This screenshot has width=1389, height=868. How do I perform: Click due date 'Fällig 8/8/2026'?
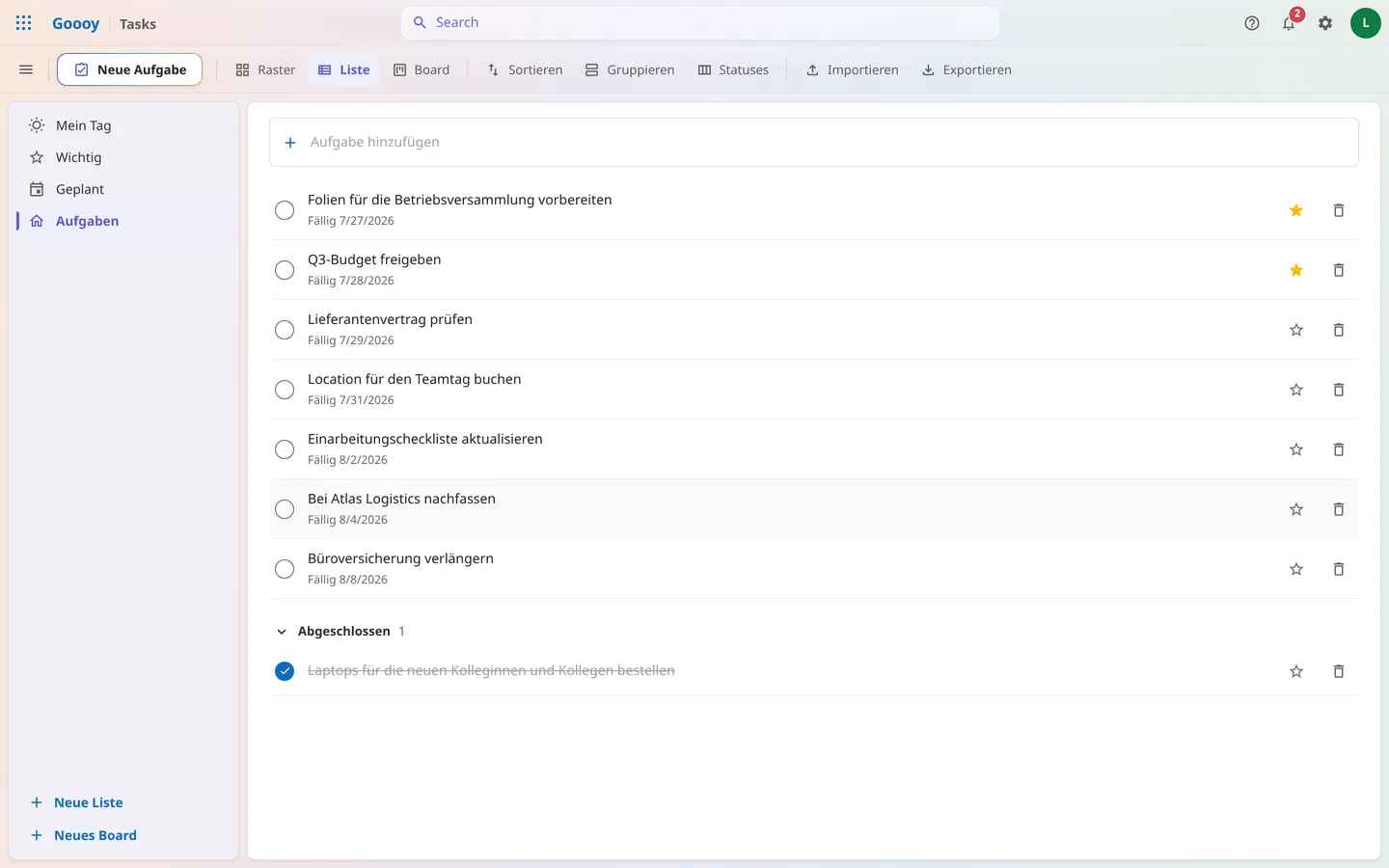[347, 580]
